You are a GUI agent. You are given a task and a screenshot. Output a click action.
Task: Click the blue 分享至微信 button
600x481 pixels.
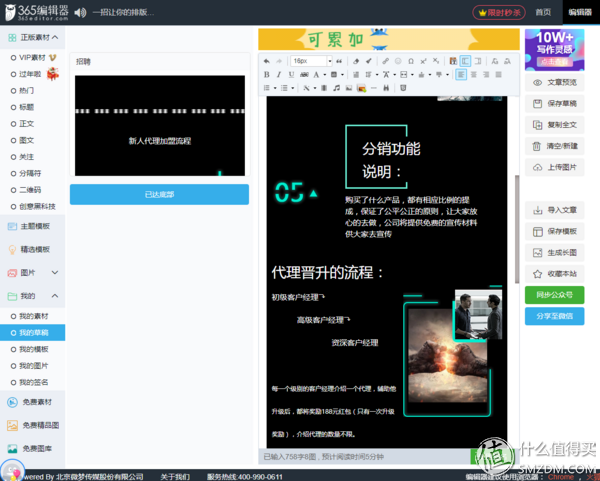pyautogui.click(x=554, y=316)
